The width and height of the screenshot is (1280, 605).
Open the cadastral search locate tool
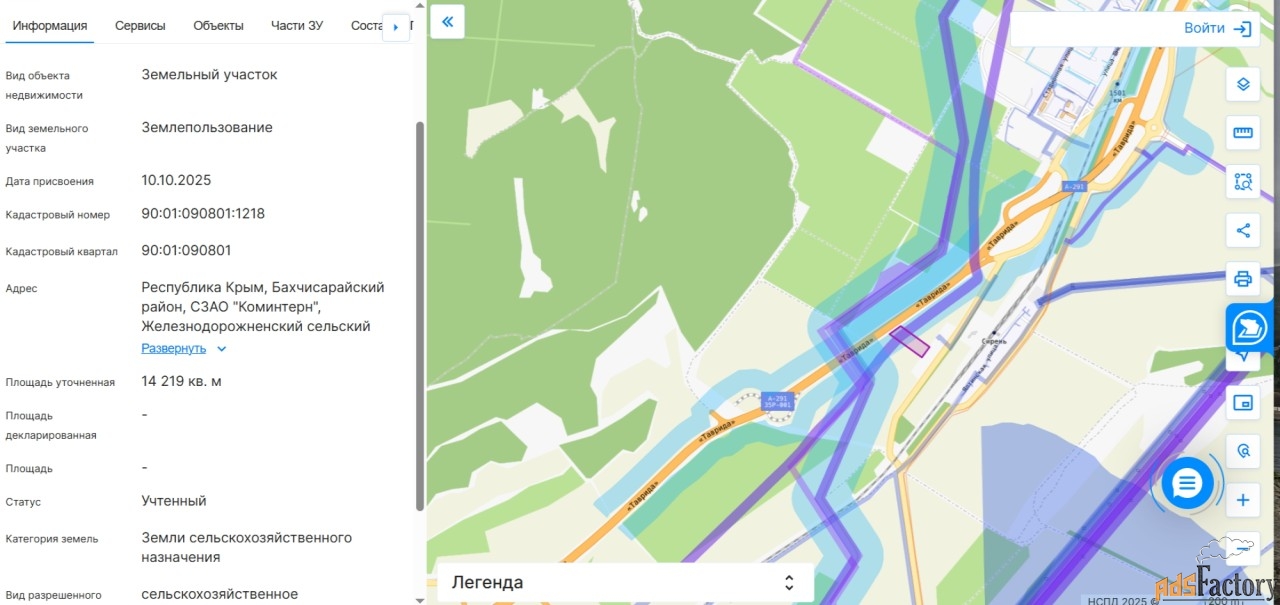(1243, 451)
